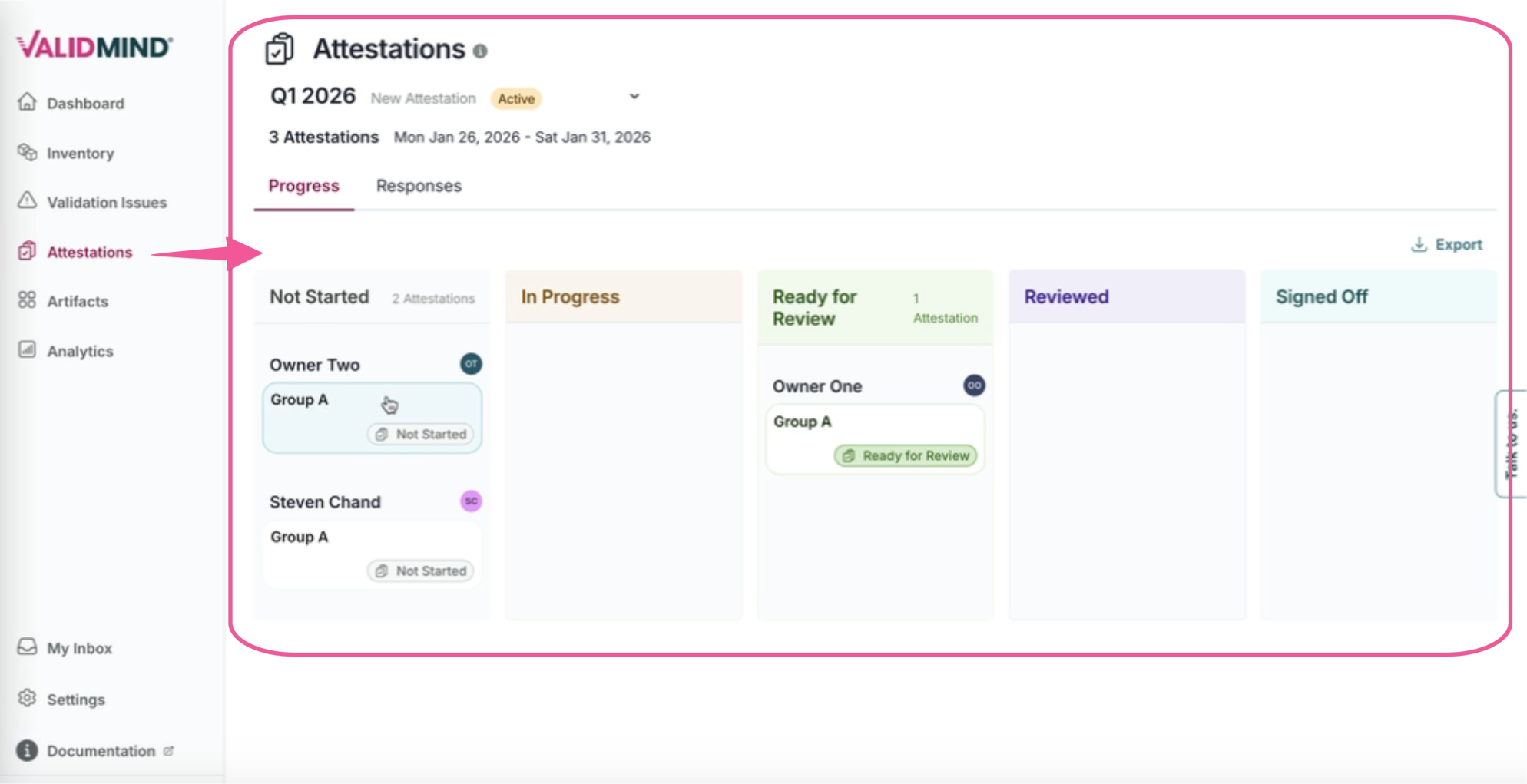The height and width of the screenshot is (784, 1527).
Task: Click the Active status pill for Q1 2026
Action: pos(515,98)
